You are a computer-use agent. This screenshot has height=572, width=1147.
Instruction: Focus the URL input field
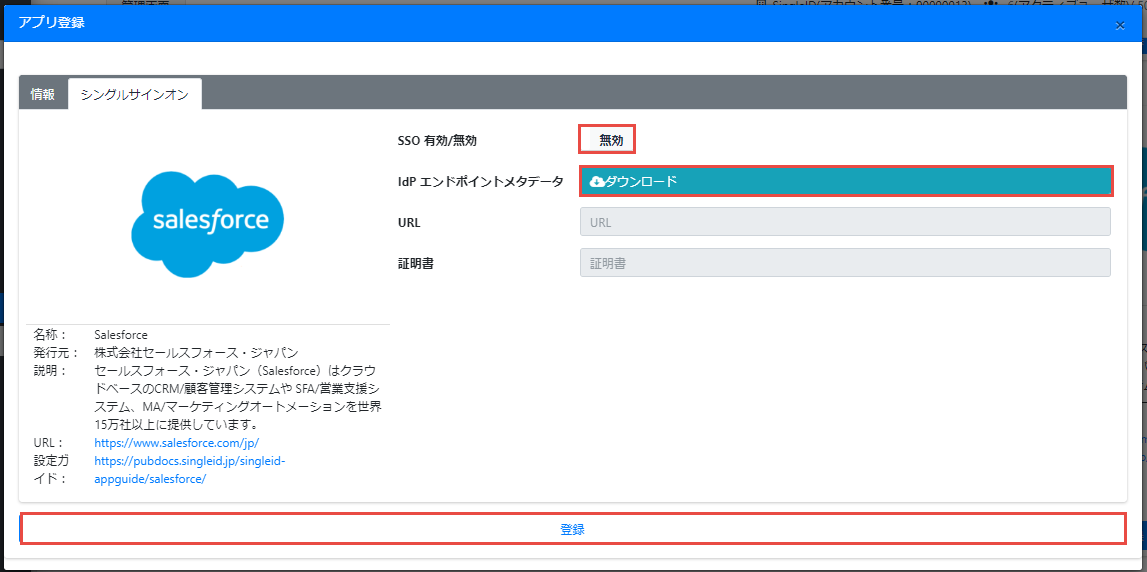coord(845,222)
